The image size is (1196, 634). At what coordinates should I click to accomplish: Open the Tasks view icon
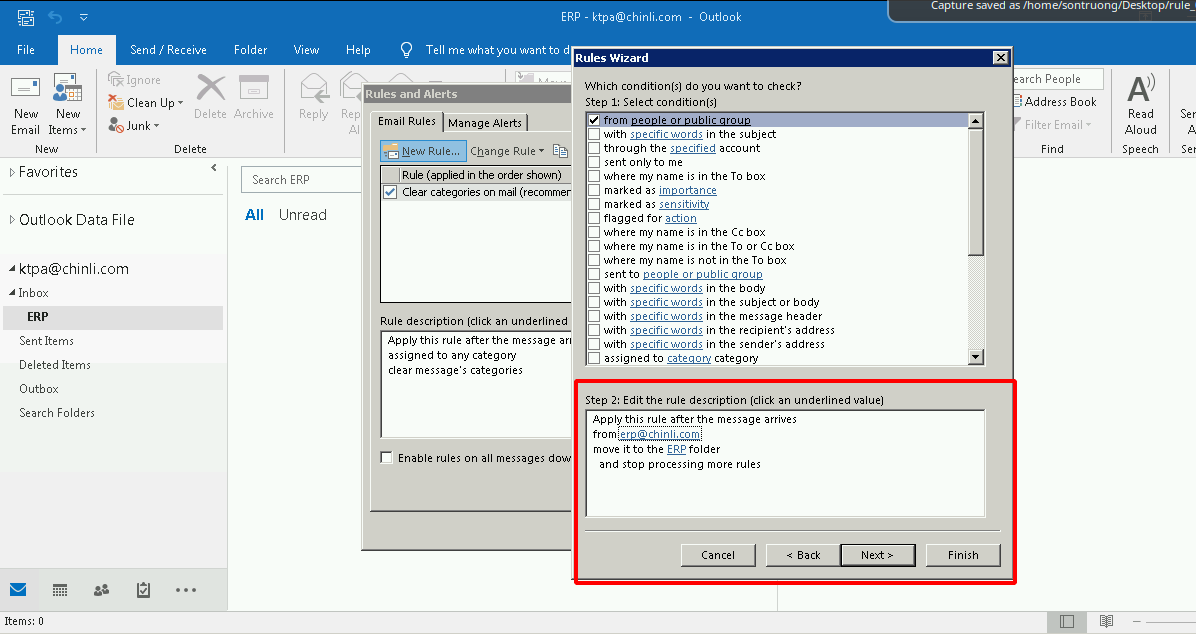[x=143, y=590]
